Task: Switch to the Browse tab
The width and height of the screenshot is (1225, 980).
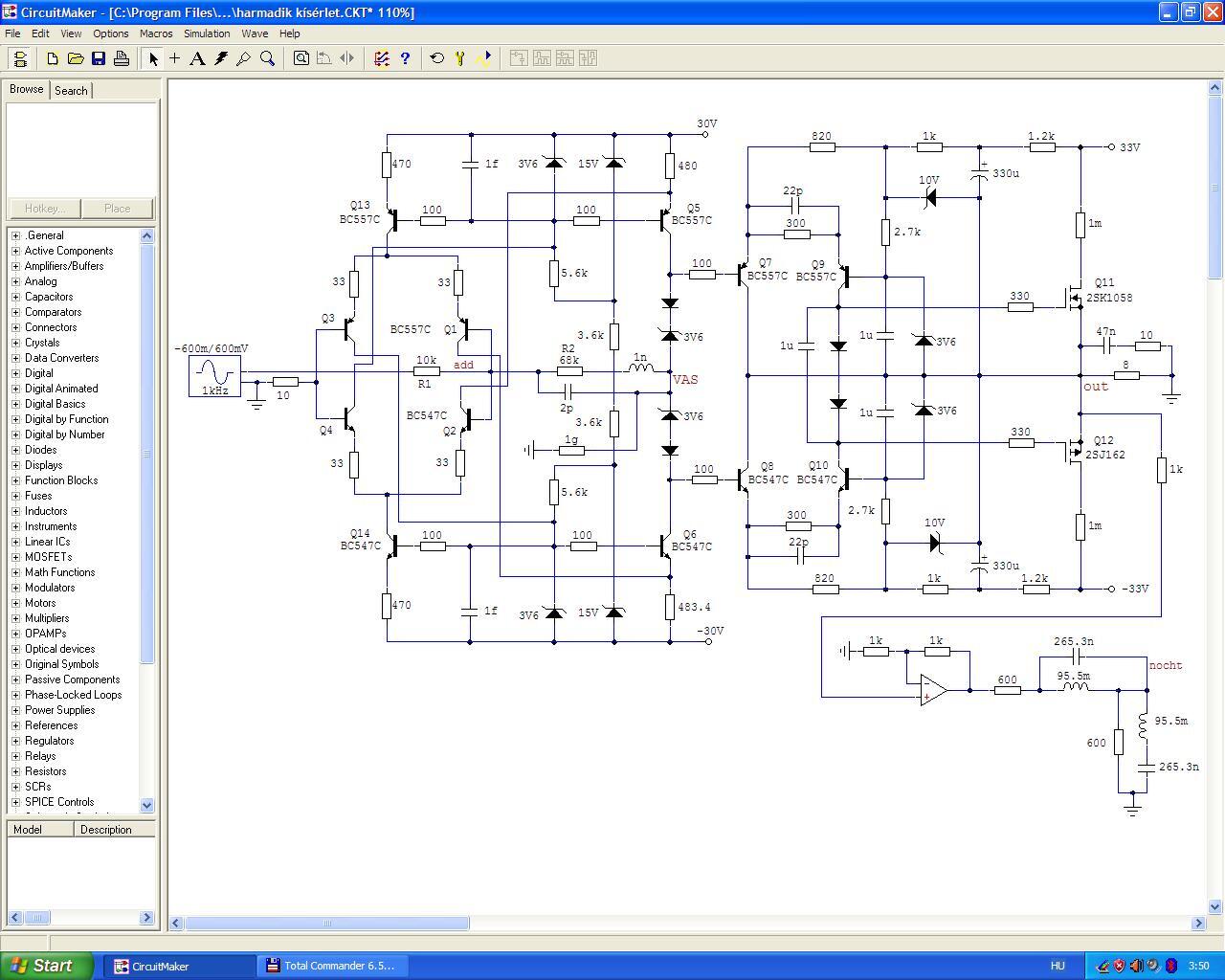Action: 27,89
